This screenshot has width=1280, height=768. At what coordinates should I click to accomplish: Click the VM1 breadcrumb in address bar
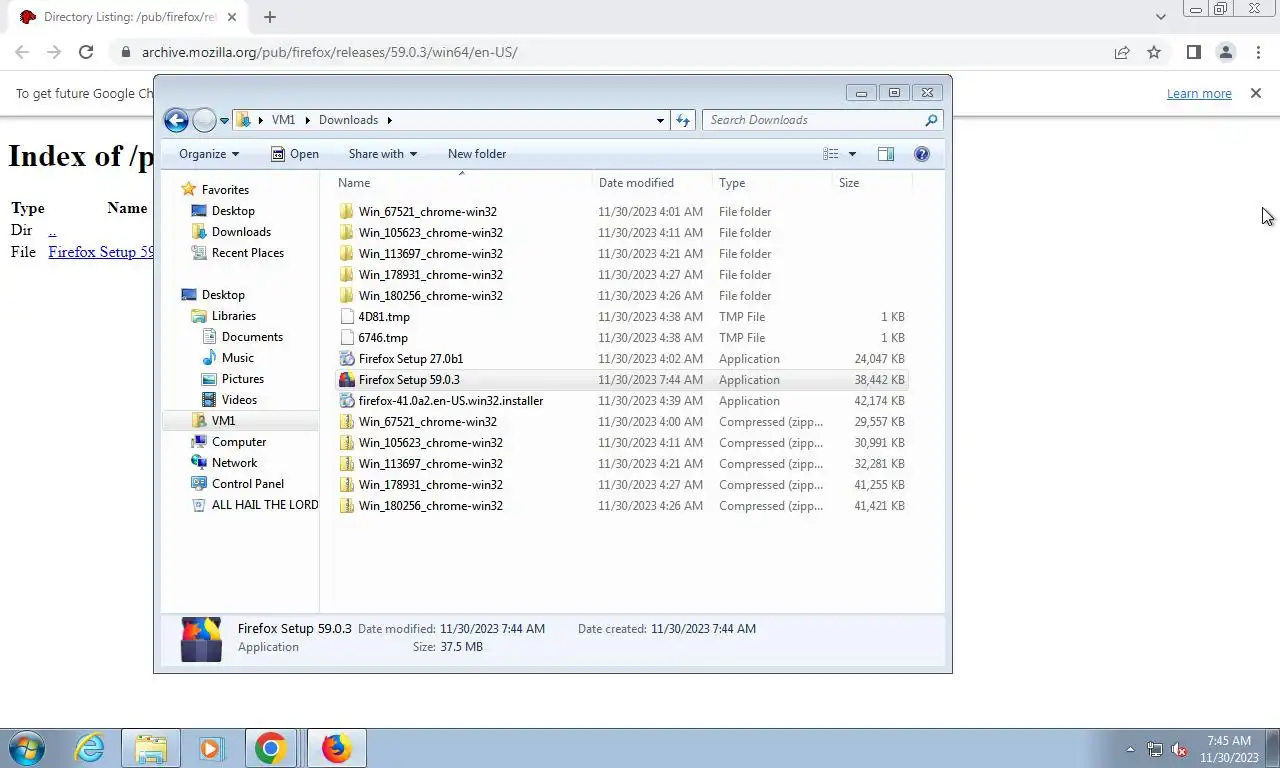point(283,120)
